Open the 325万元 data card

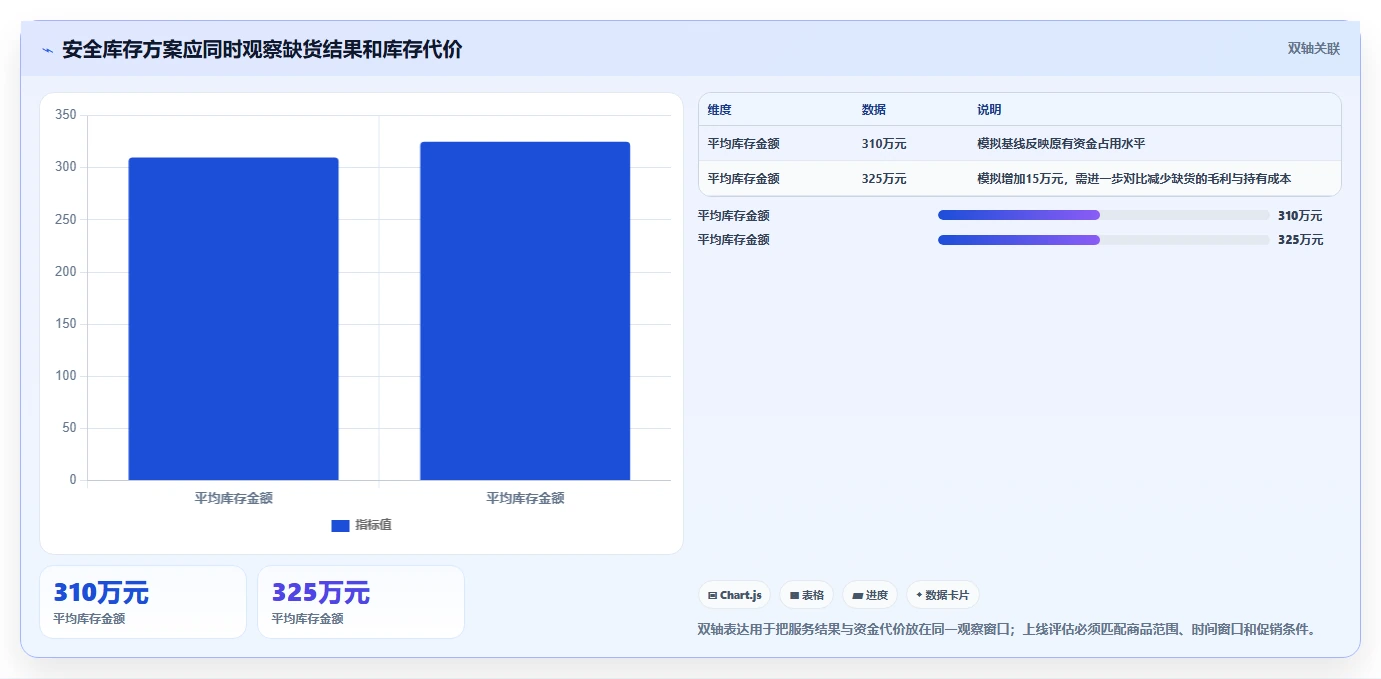(x=361, y=602)
